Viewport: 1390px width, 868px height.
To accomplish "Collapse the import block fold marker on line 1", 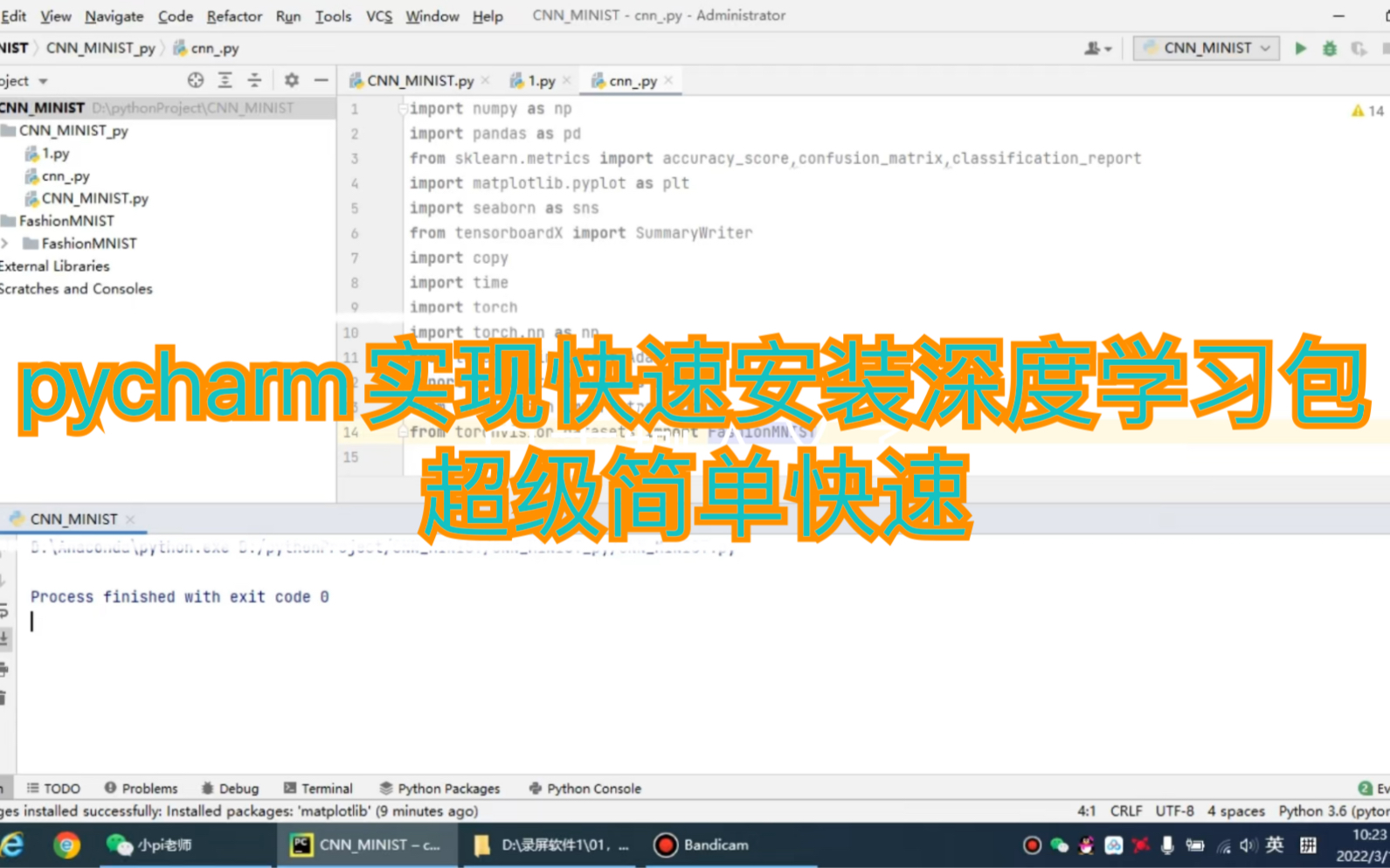I will pyautogui.click(x=403, y=109).
